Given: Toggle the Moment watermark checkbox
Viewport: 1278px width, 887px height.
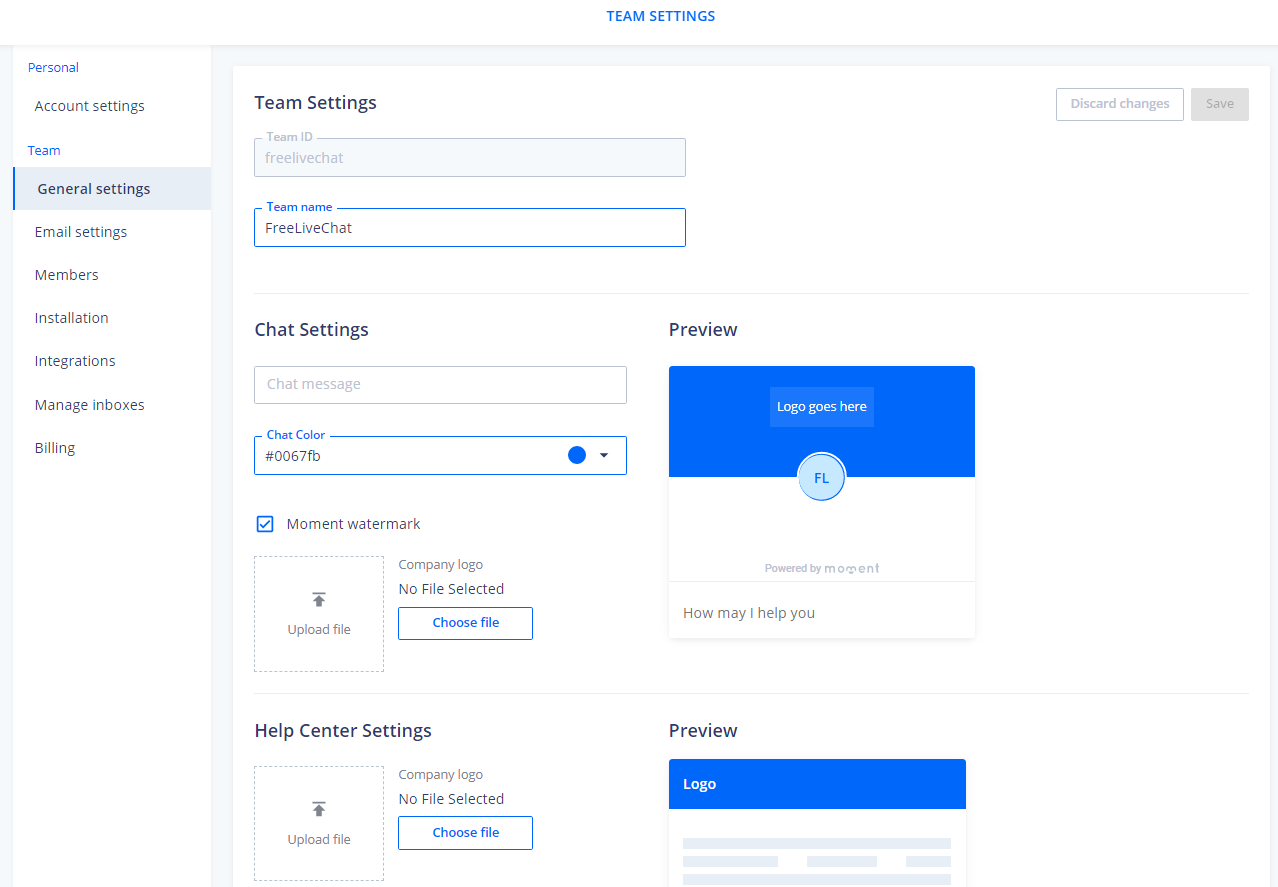Looking at the screenshot, I should [x=265, y=524].
